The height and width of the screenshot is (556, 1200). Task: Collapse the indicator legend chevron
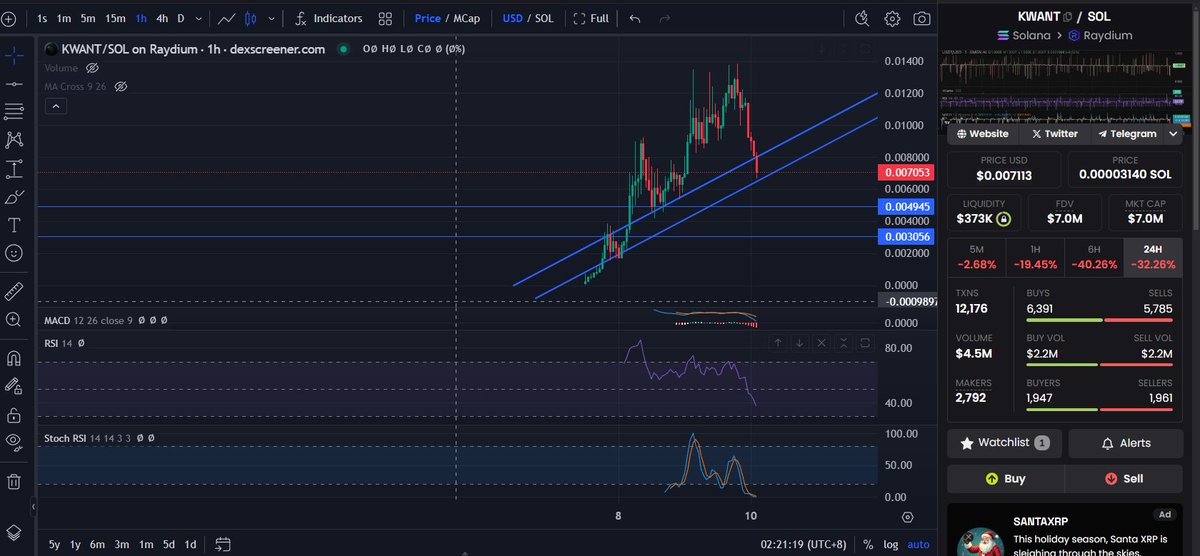point(54,105)
